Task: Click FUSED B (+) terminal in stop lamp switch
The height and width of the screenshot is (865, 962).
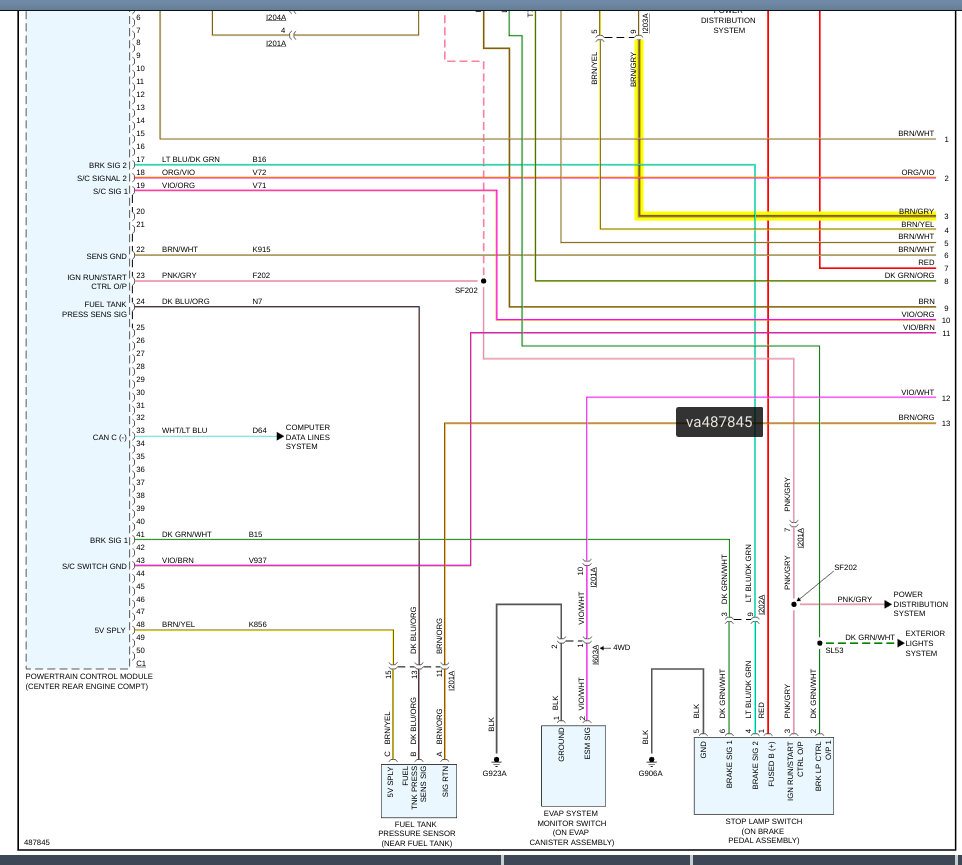Action: [771, 764]
